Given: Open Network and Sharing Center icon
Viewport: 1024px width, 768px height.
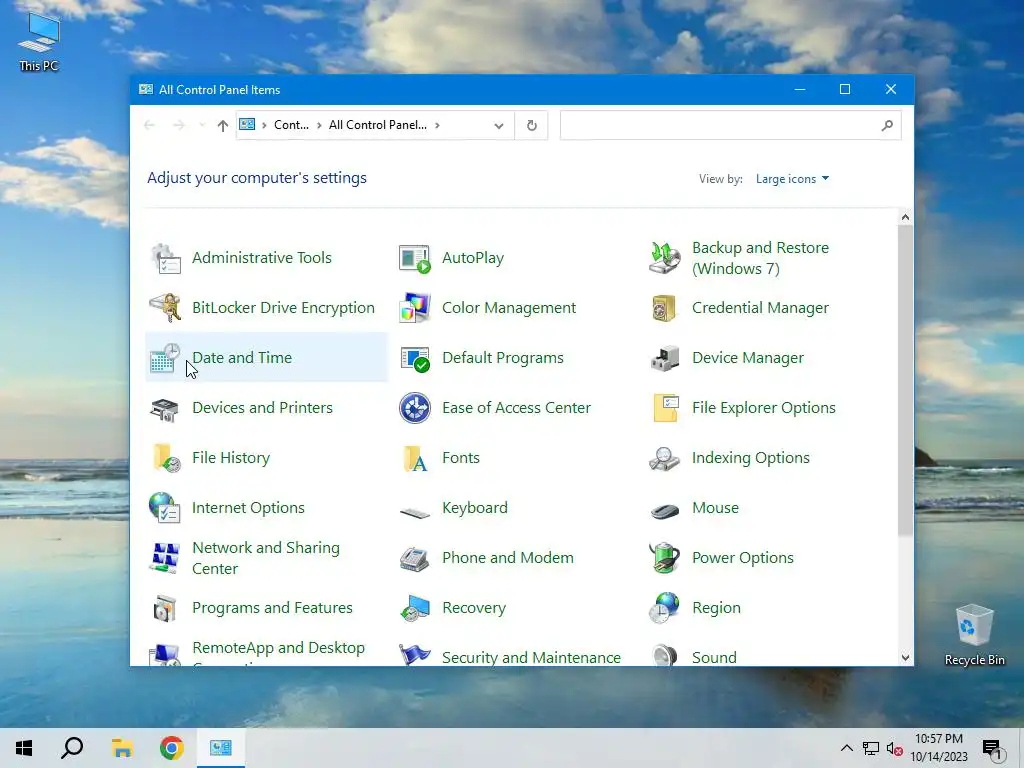Looking at the screenshot, I should 165,558.
